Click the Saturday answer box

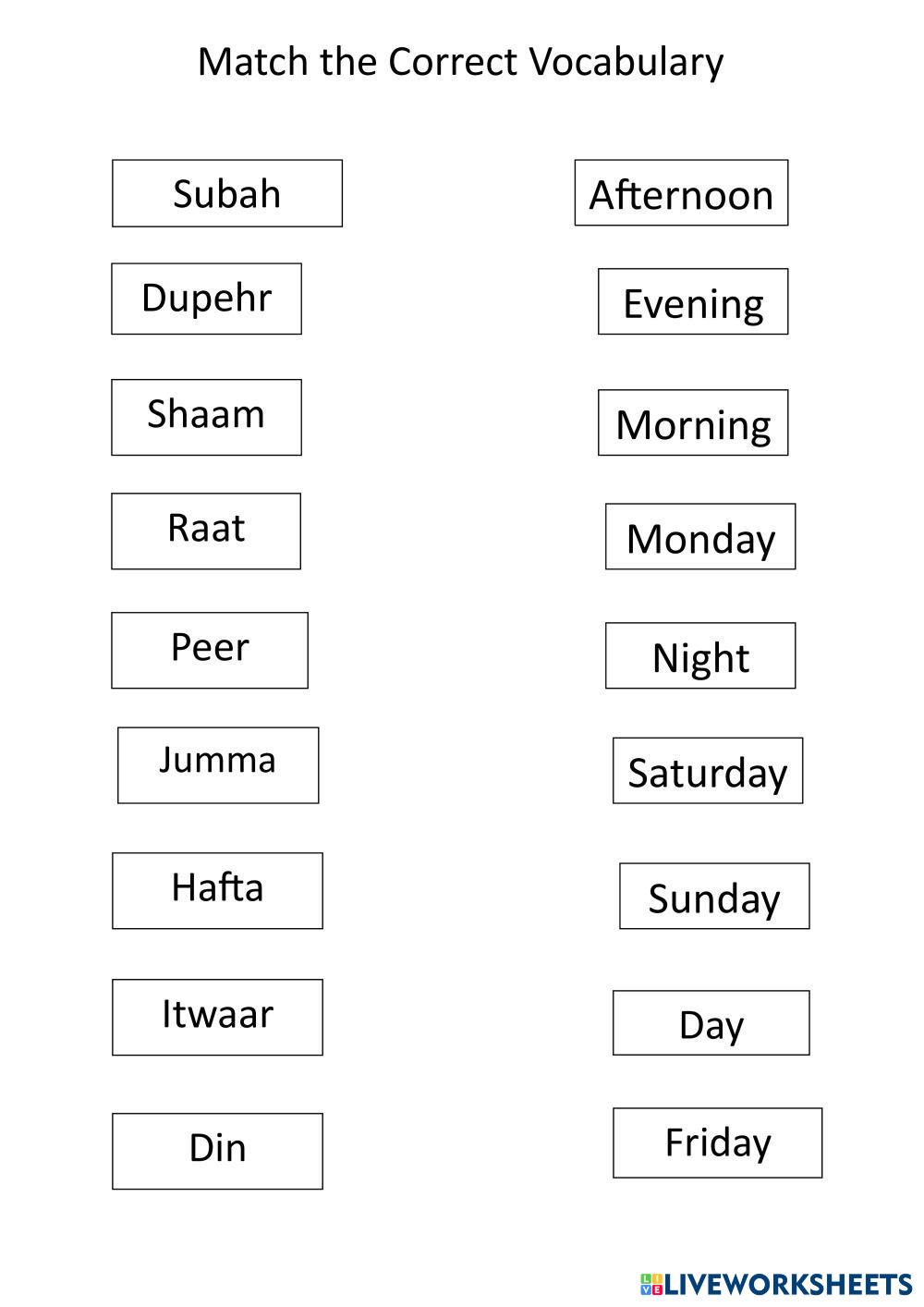pyautogui.click(x=708, y=770)
